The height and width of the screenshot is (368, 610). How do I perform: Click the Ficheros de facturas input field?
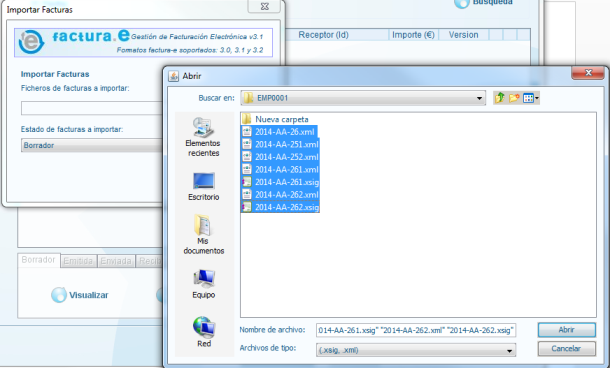[x=92, y=108]
